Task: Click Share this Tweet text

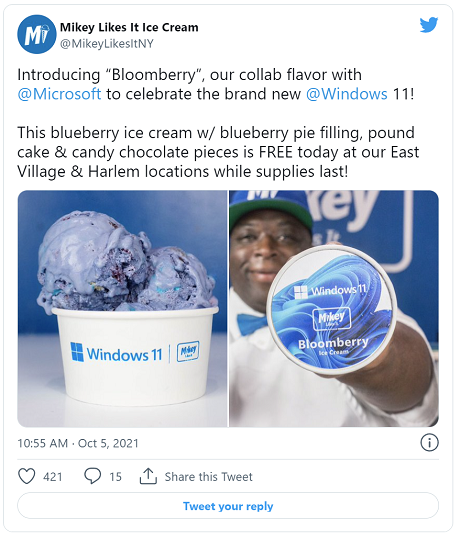Action: [208, 477]
